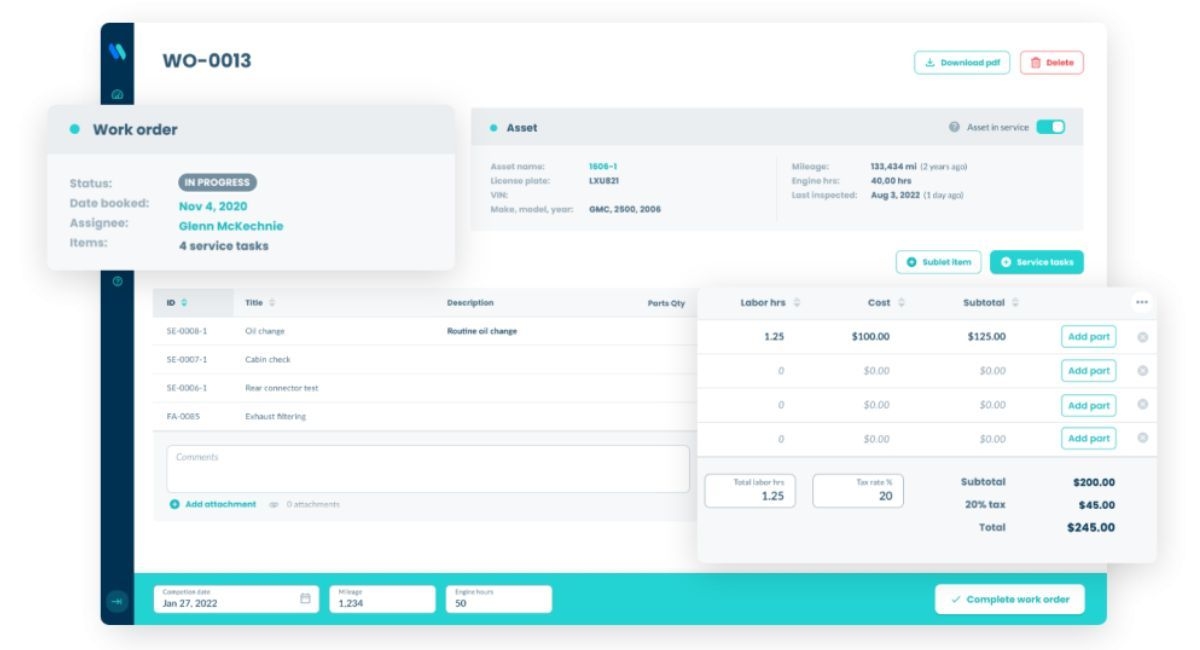This screenshot has height=650, width=1200.
Task: Click into the Comments text box
Action: pos(428,469)
